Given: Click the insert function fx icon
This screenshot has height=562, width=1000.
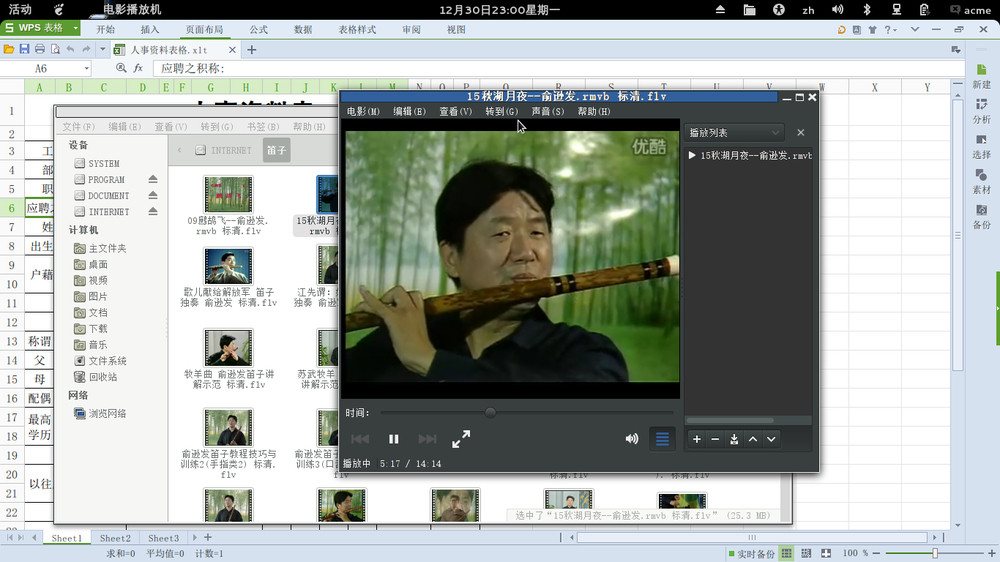Looking at the screenshot, I should point(138,68).
